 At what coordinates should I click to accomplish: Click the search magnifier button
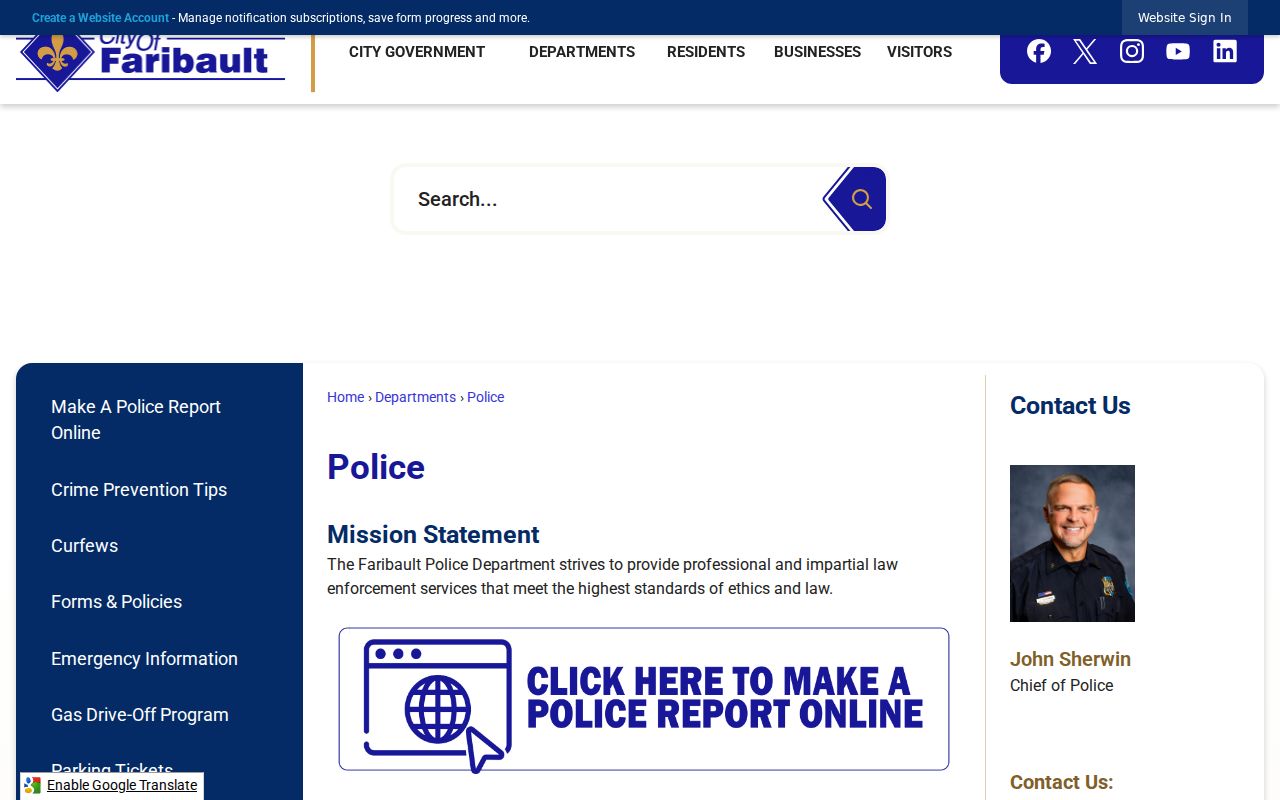(x=860, y=199)
